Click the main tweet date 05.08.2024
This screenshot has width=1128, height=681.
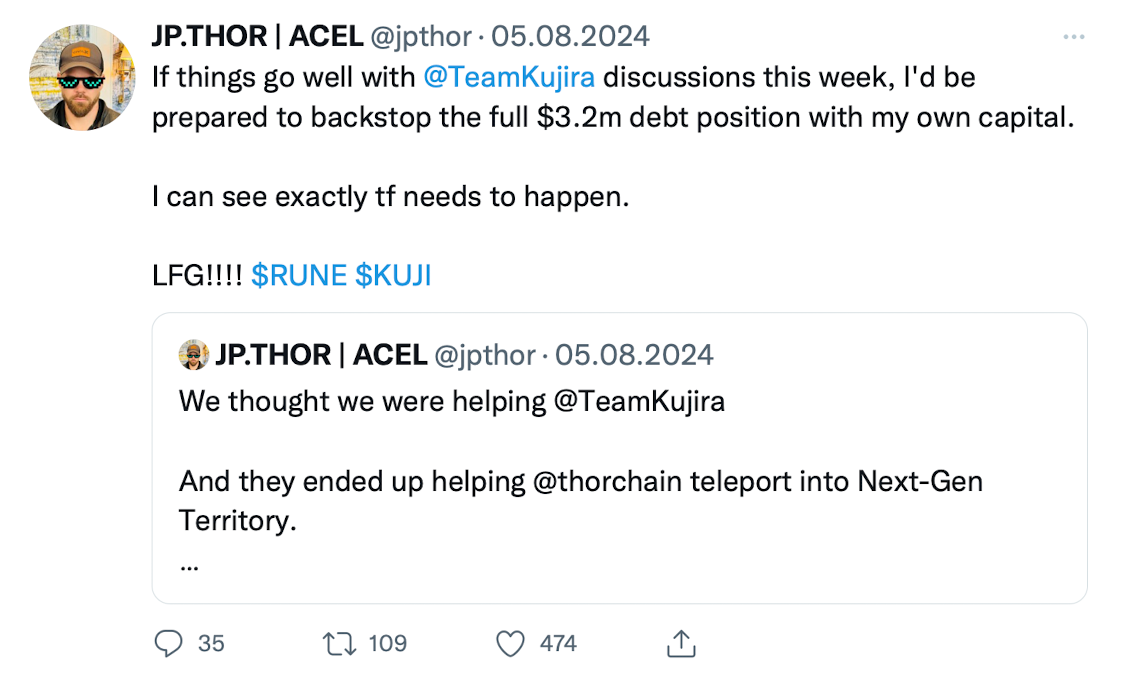pyautogui.click(x=570, y=37)
